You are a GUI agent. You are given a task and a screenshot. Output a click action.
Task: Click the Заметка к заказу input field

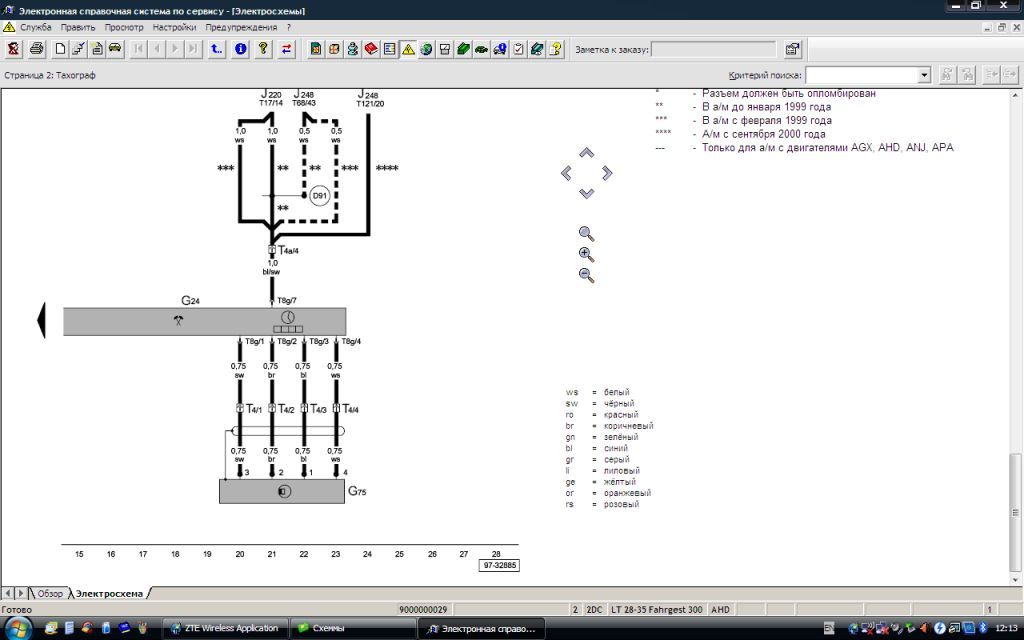(x=713, y=49)
